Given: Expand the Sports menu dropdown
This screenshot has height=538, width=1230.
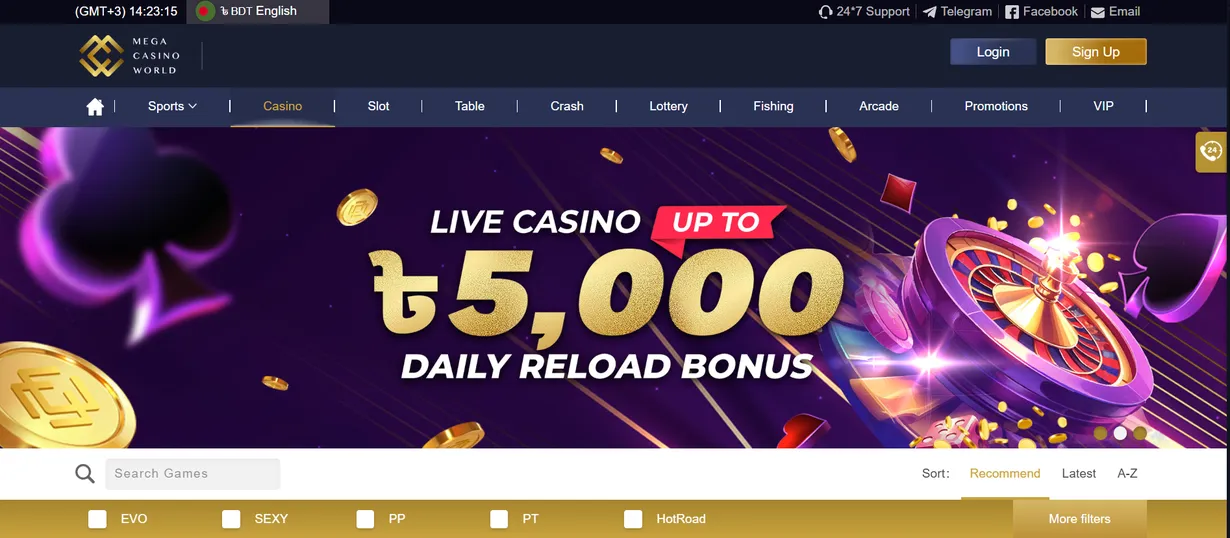Looking at the screenshot, I should (x=172, y=106).
